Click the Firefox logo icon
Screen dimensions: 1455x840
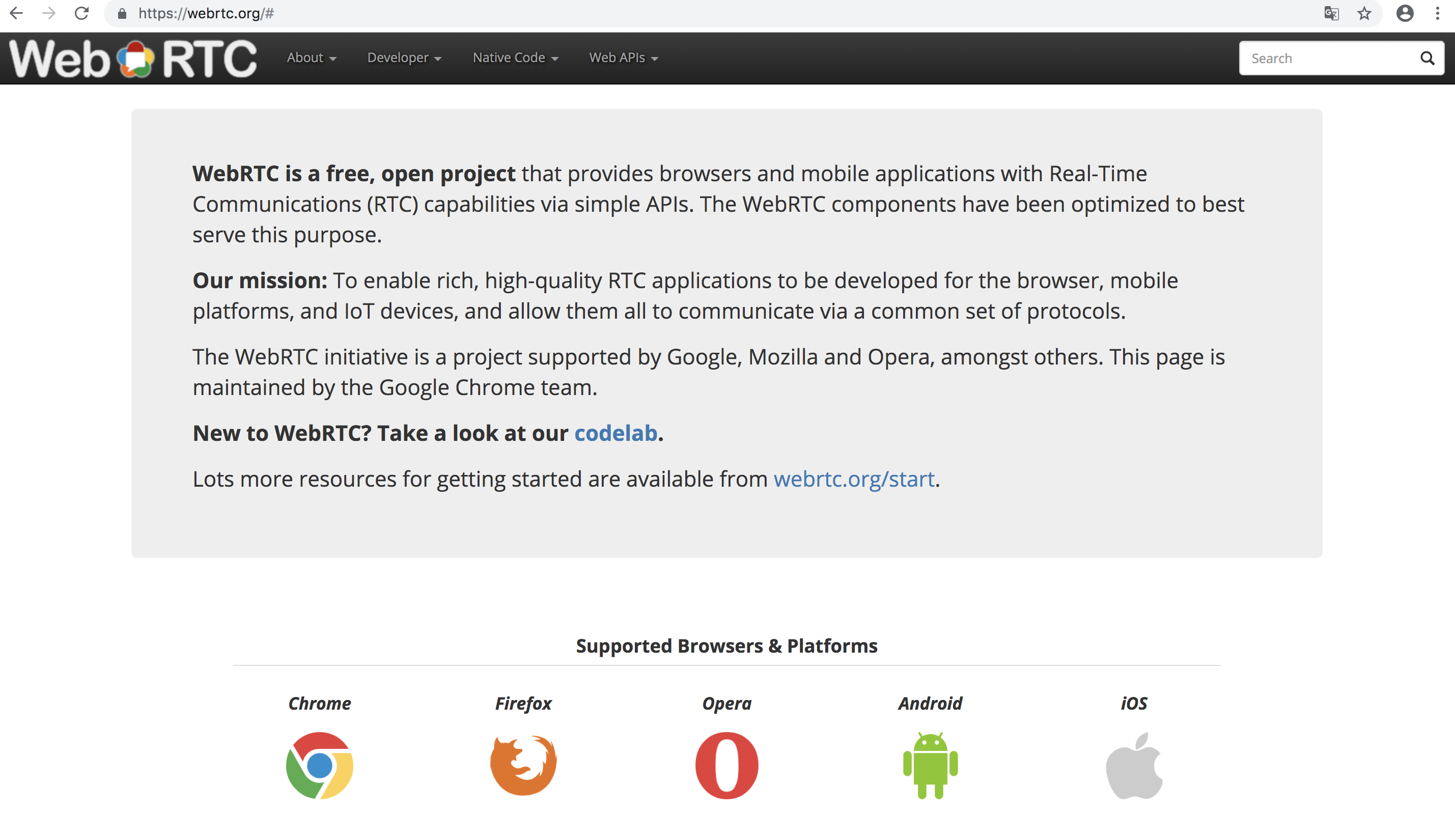523,765
